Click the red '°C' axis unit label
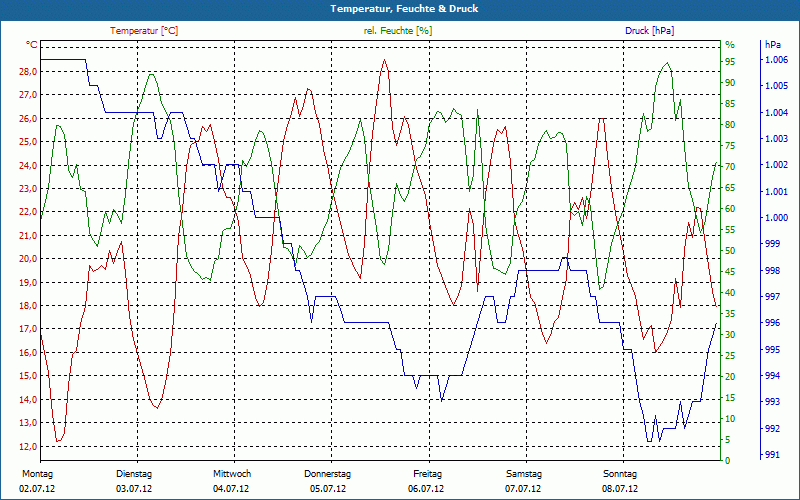800x500 pixels. (32, 45)
